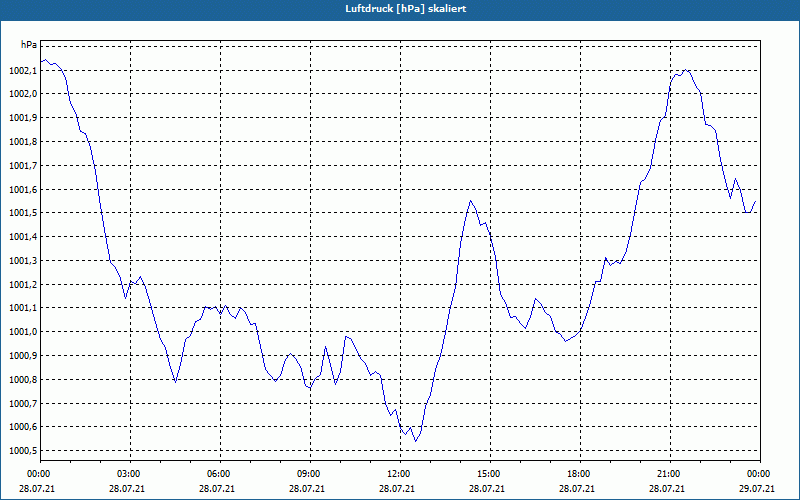
Task: Pick the y-axis tick label 1001,7
Action: click(x=23, y=166)
